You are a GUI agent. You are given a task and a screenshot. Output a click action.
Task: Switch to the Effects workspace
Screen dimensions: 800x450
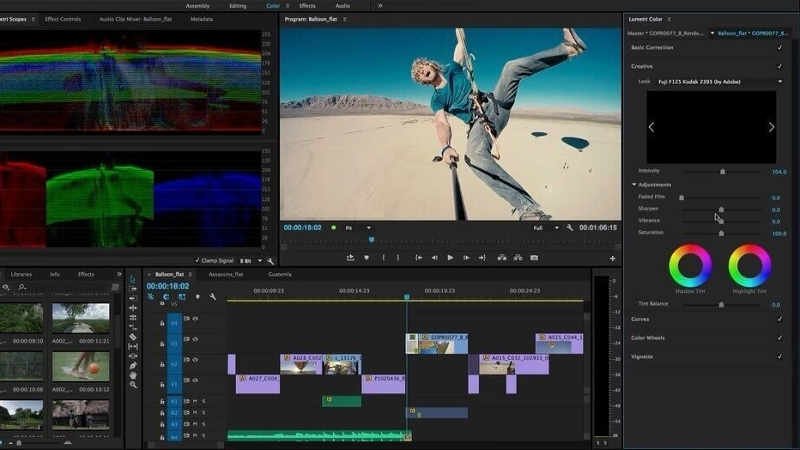307,6
